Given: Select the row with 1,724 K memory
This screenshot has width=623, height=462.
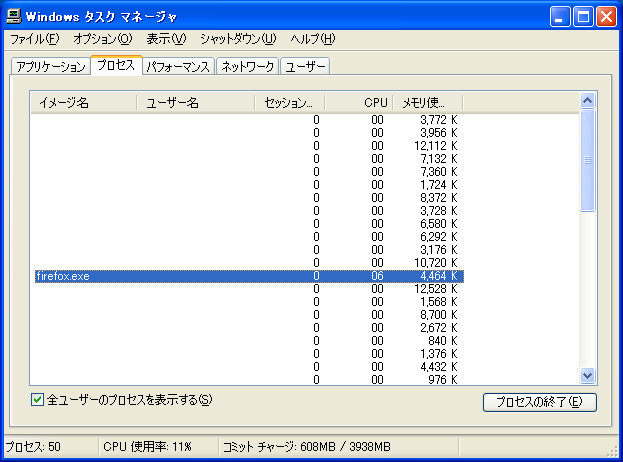Looking at the screenshot, I should pos(250,185).
